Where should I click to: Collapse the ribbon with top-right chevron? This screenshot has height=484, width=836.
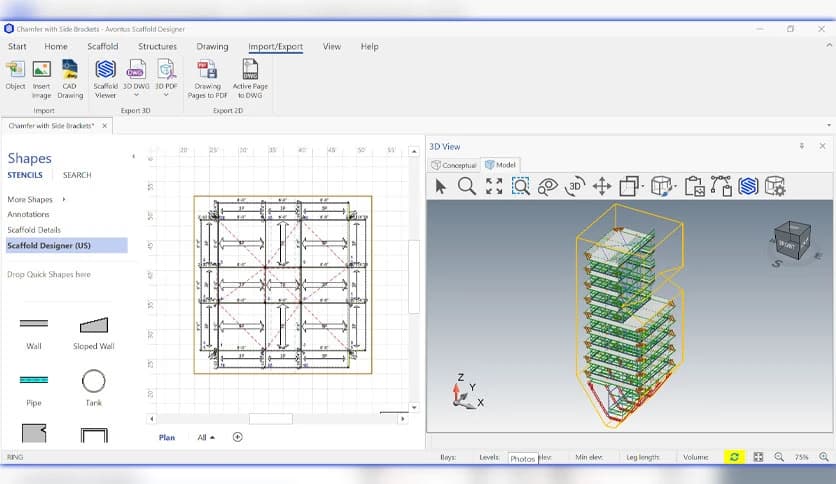tap(829, 46)
